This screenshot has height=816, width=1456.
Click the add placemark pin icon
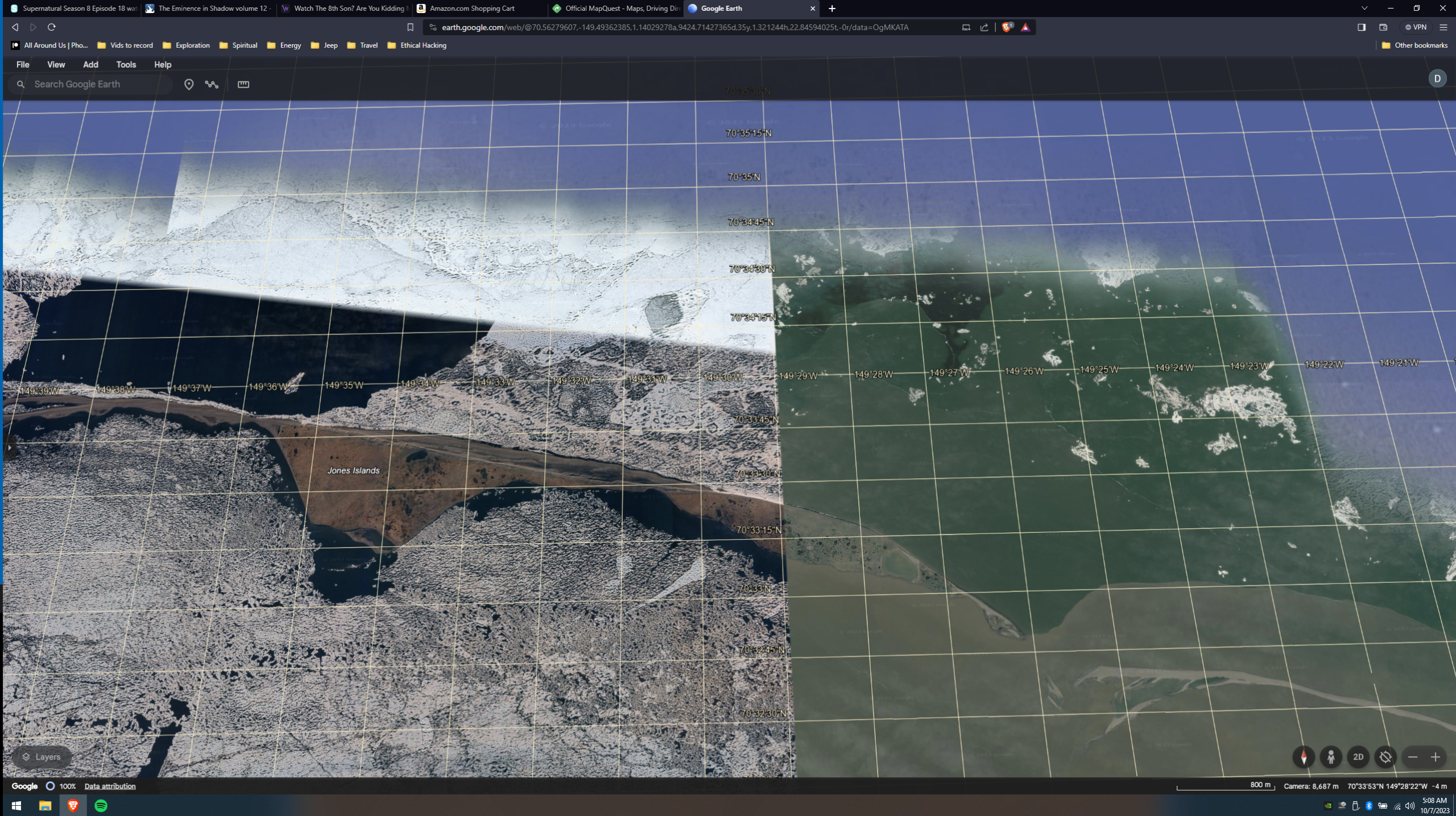pyautogui.click(x=189, y=84)
